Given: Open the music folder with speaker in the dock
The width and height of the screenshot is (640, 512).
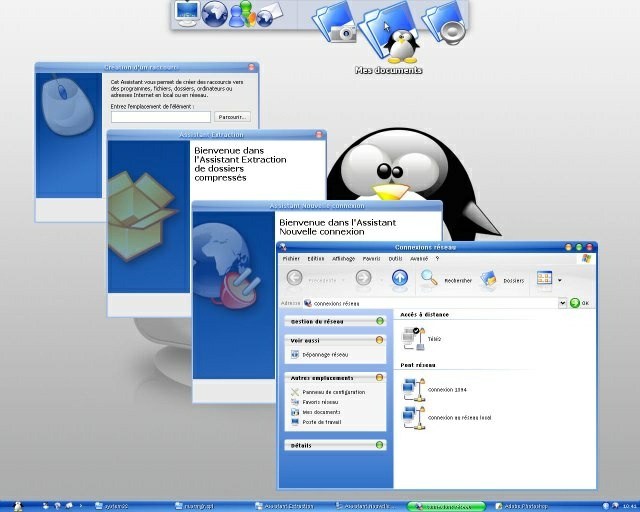Looking at the screenshot, I should (444, 22).
